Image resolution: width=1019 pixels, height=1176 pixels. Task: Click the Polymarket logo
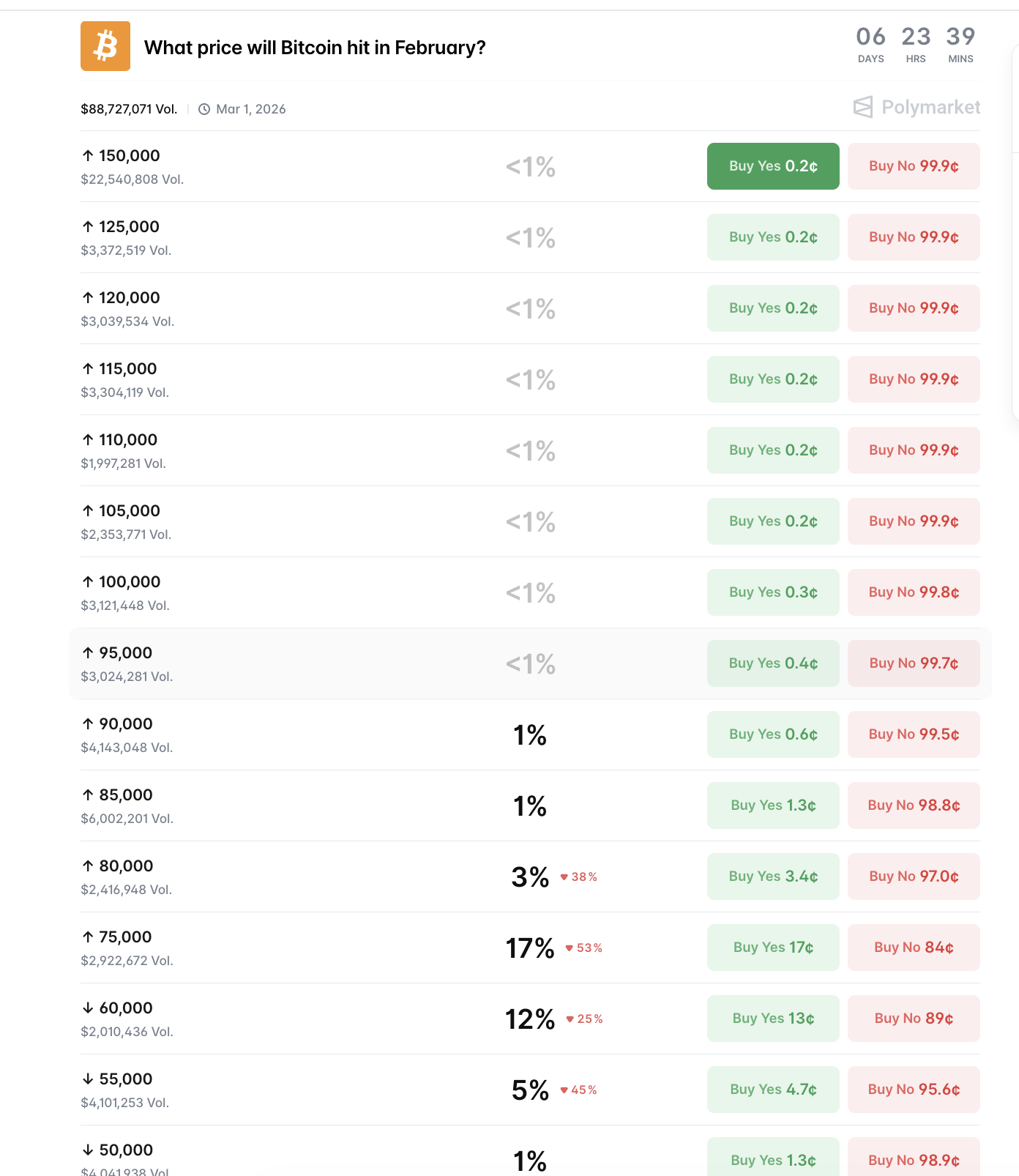tap(917, 108)
